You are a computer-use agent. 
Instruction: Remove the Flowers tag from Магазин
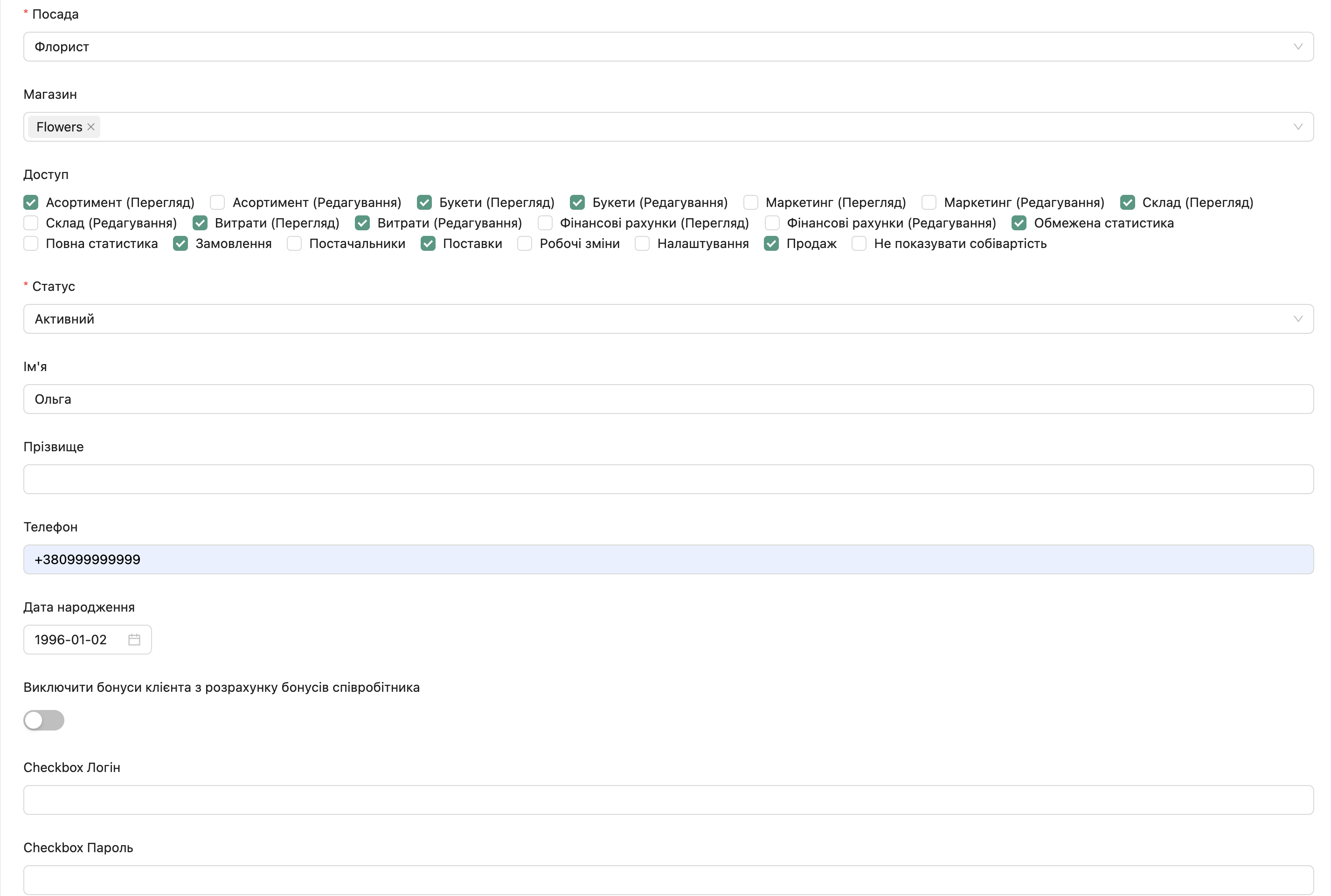click(x=91, y=127)
